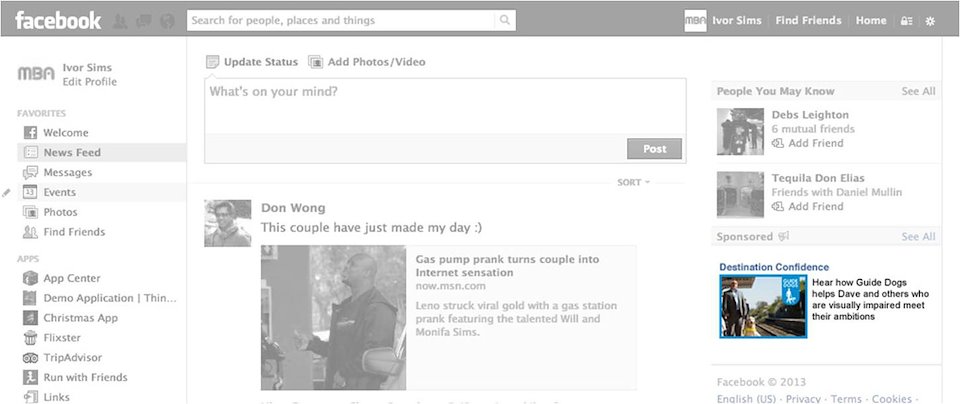The image size is (960, 404).
Task: Click the Flixster app icon
Action: [x=30, y=338]
